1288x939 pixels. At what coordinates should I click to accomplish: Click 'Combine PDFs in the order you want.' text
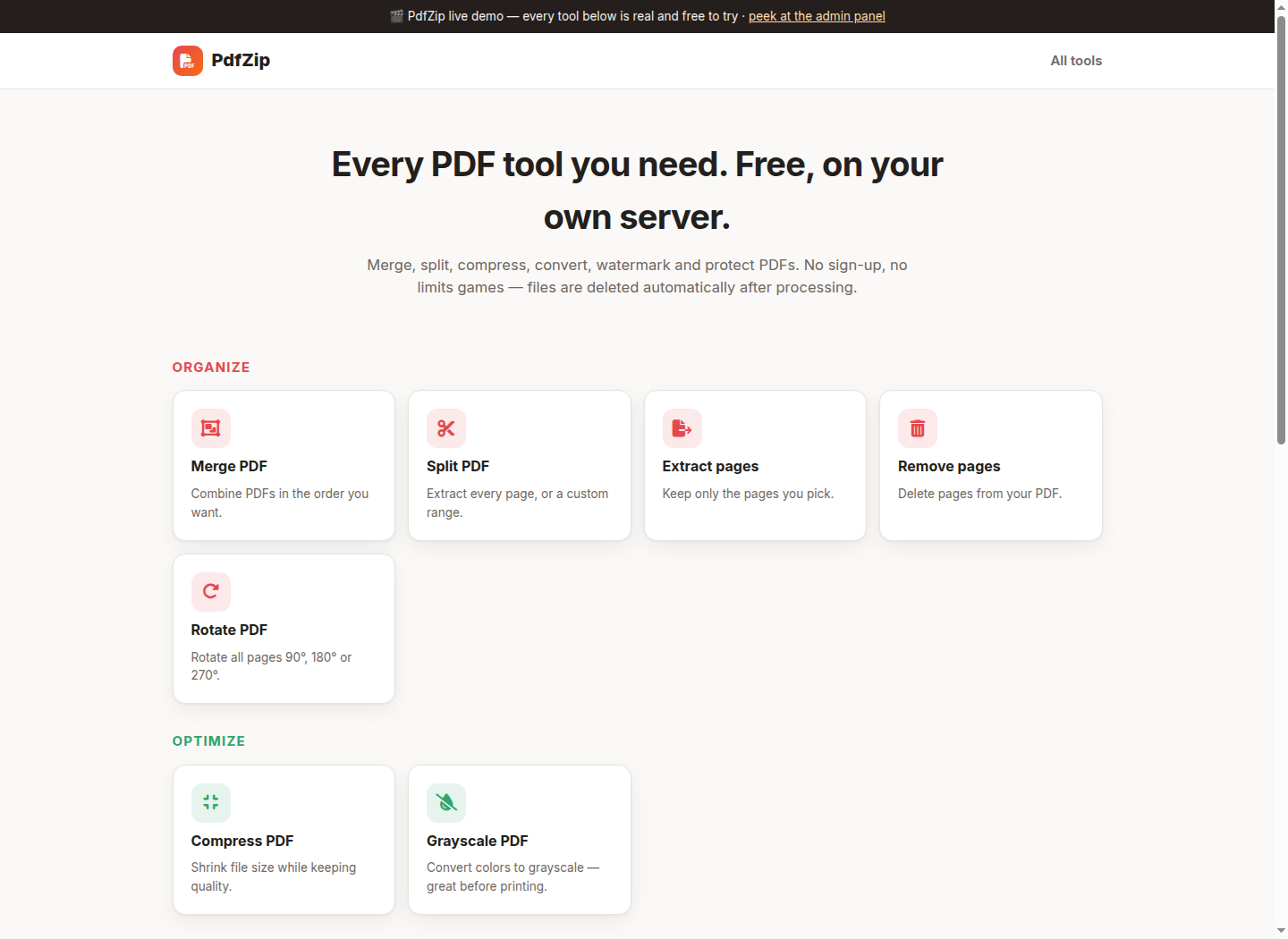tap(280, 503)
